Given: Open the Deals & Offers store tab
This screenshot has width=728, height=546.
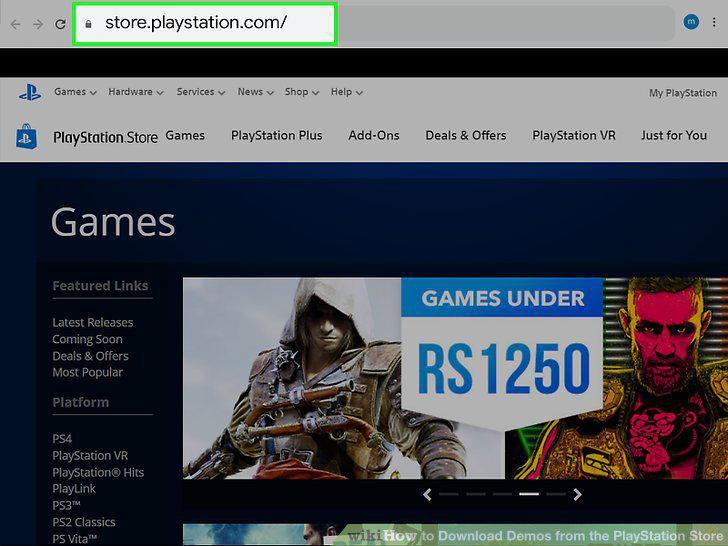Looking at the screenshot, I should pos(466,136).
